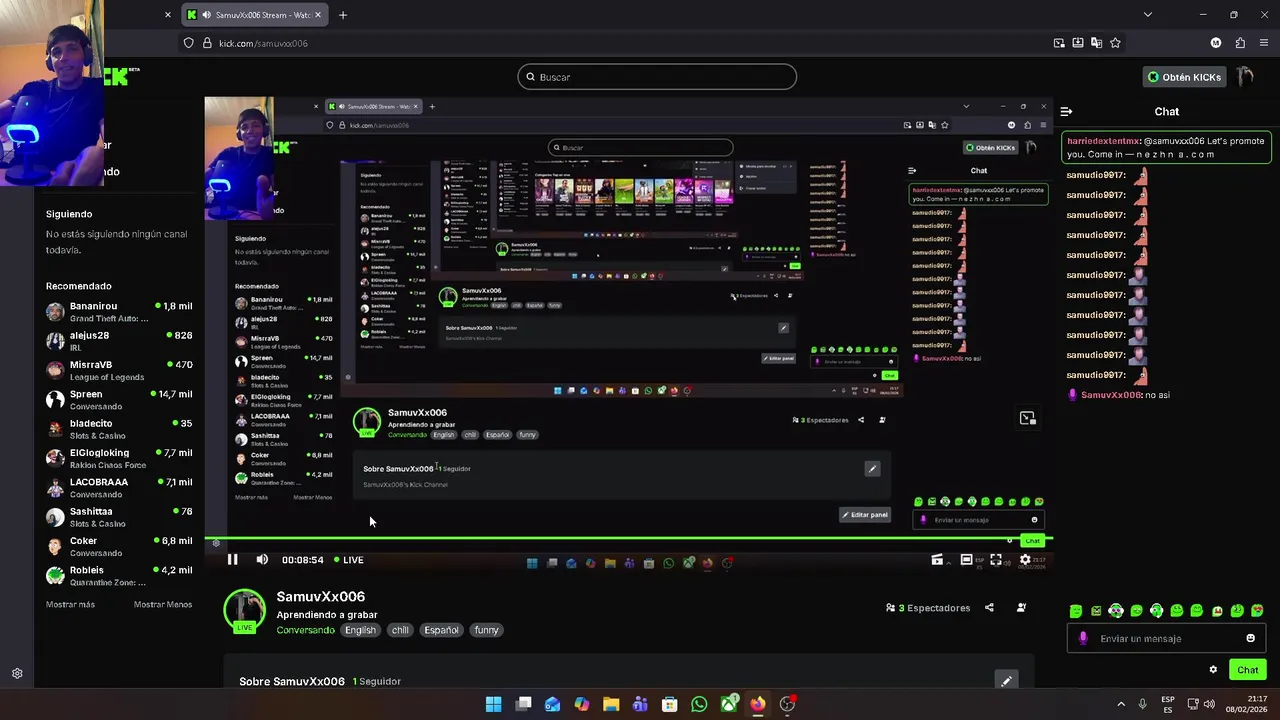Open Firefox account M icon

(1216, 43)
